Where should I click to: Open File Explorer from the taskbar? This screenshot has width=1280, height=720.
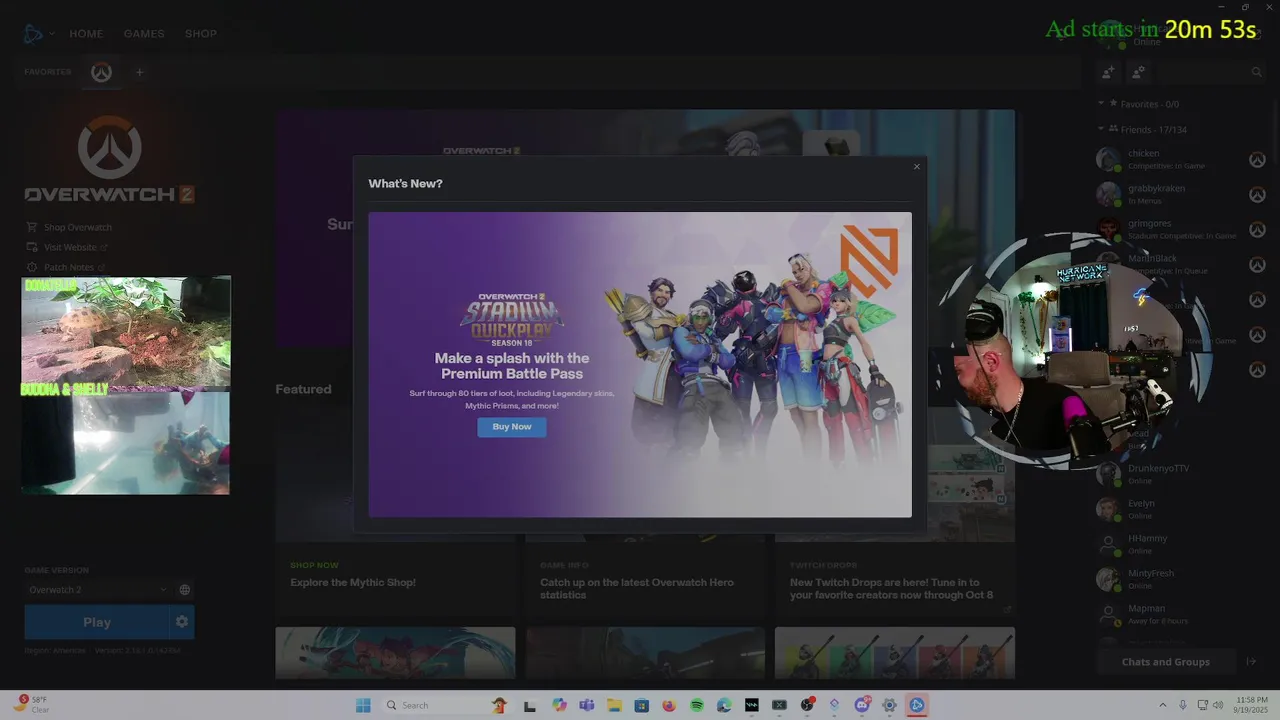click(x=614, y=705)
